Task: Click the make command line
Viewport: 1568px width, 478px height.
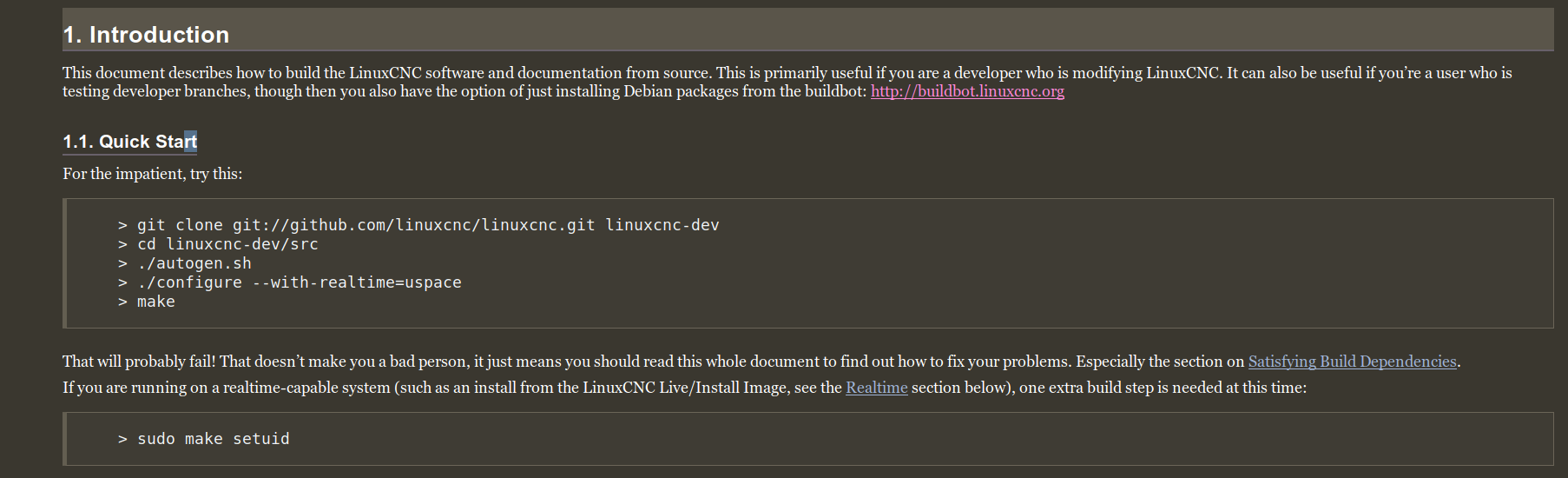Action: pyautogui.click(x=147, y=302)
